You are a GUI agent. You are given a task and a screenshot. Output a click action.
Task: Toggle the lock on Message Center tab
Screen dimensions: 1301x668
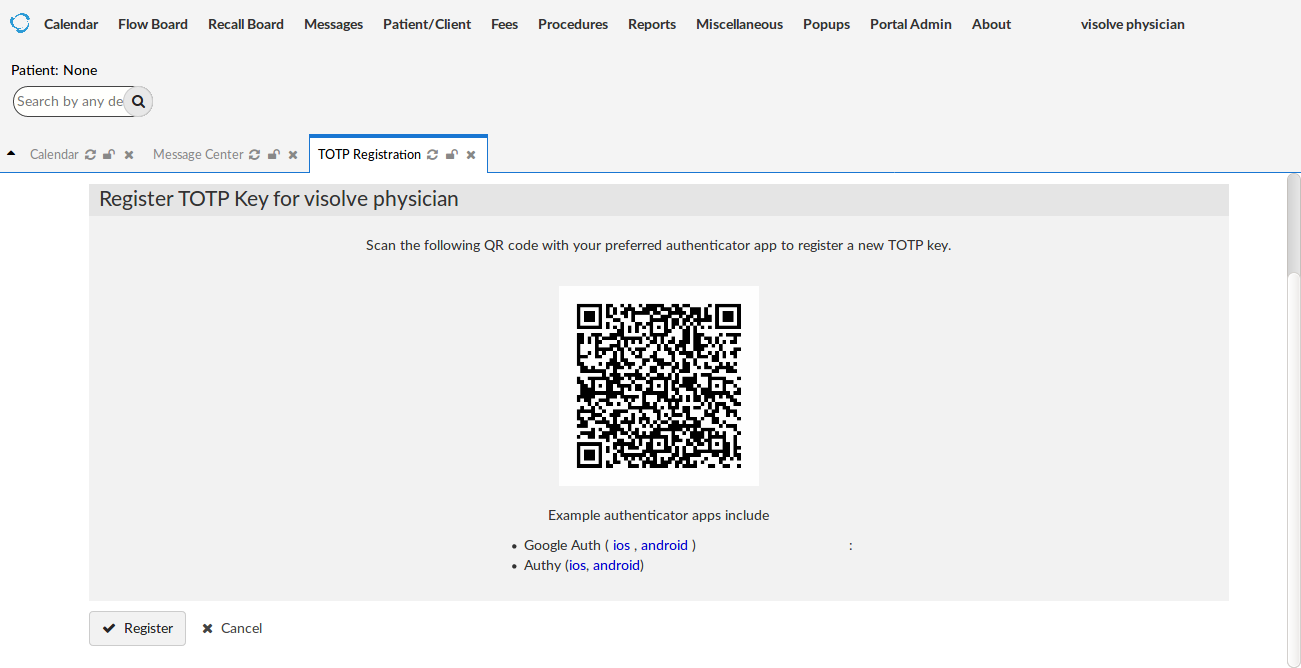click(273, 155)
